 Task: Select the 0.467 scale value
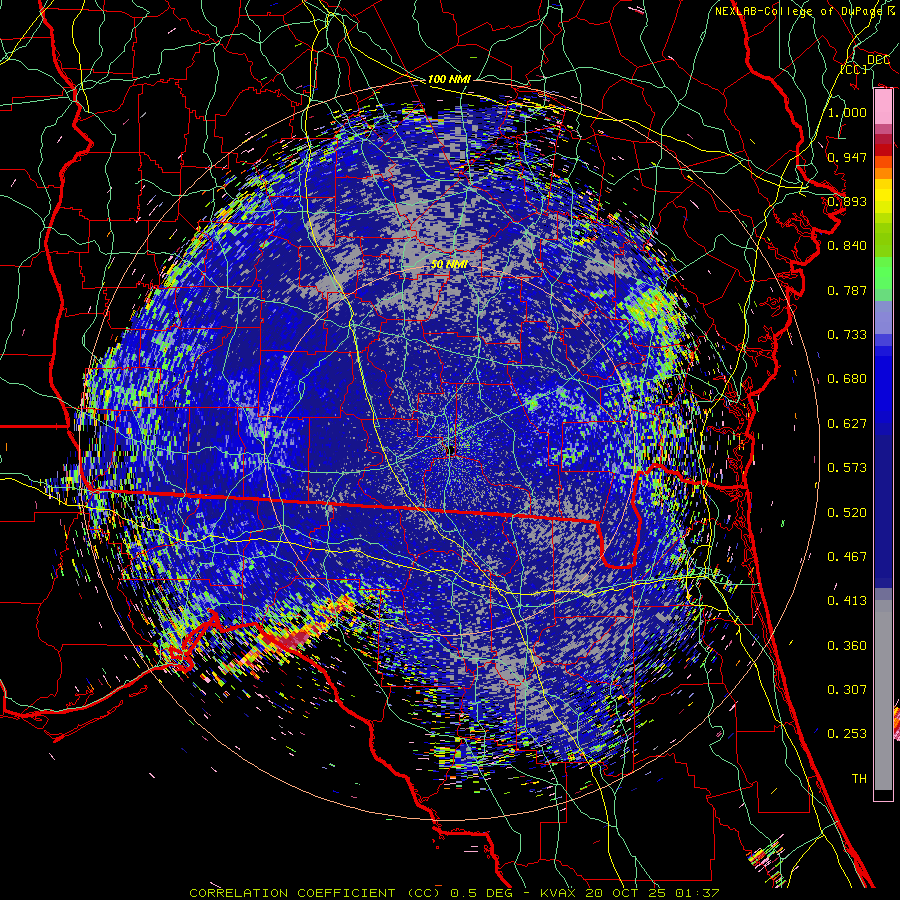847,557
